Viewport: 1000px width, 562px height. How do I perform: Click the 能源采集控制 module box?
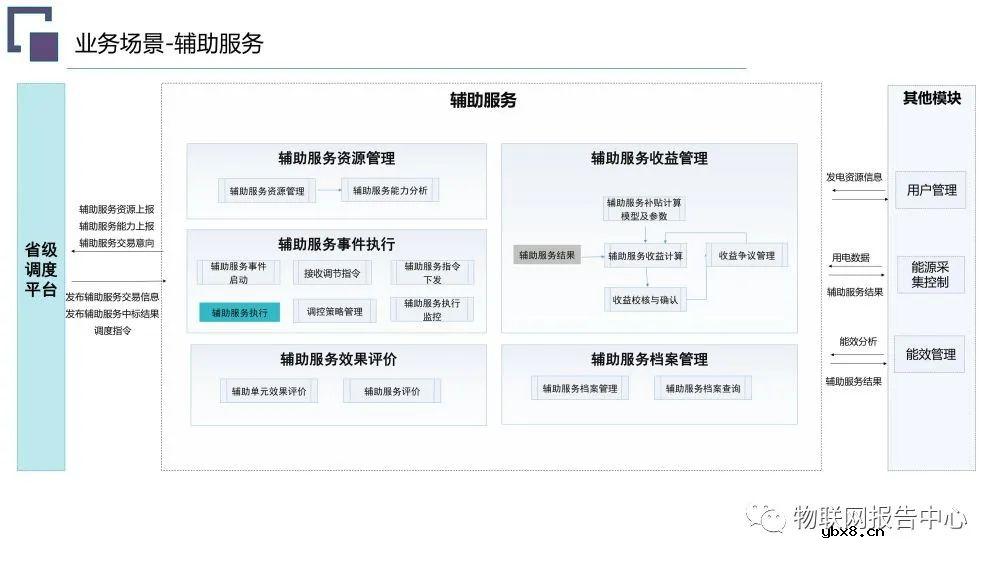[x=930, y=274]
